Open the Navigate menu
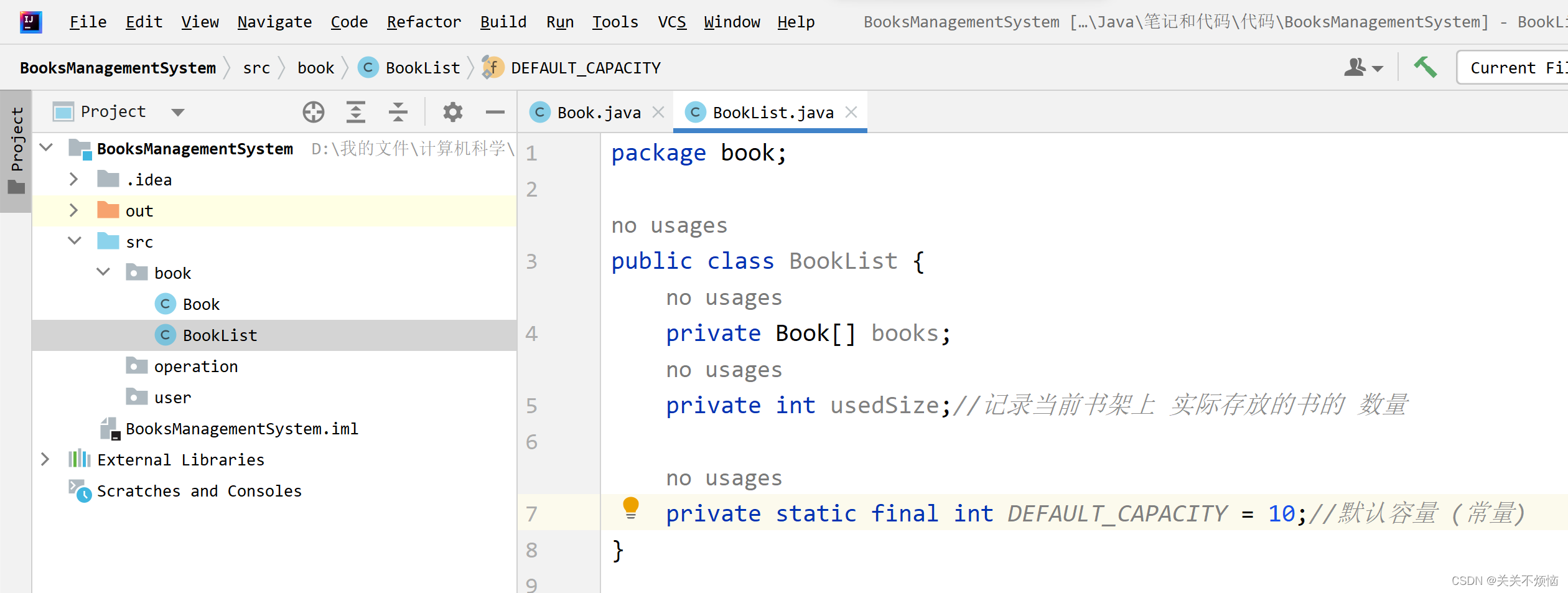1568x593 pixels. (x=274, y=22)
